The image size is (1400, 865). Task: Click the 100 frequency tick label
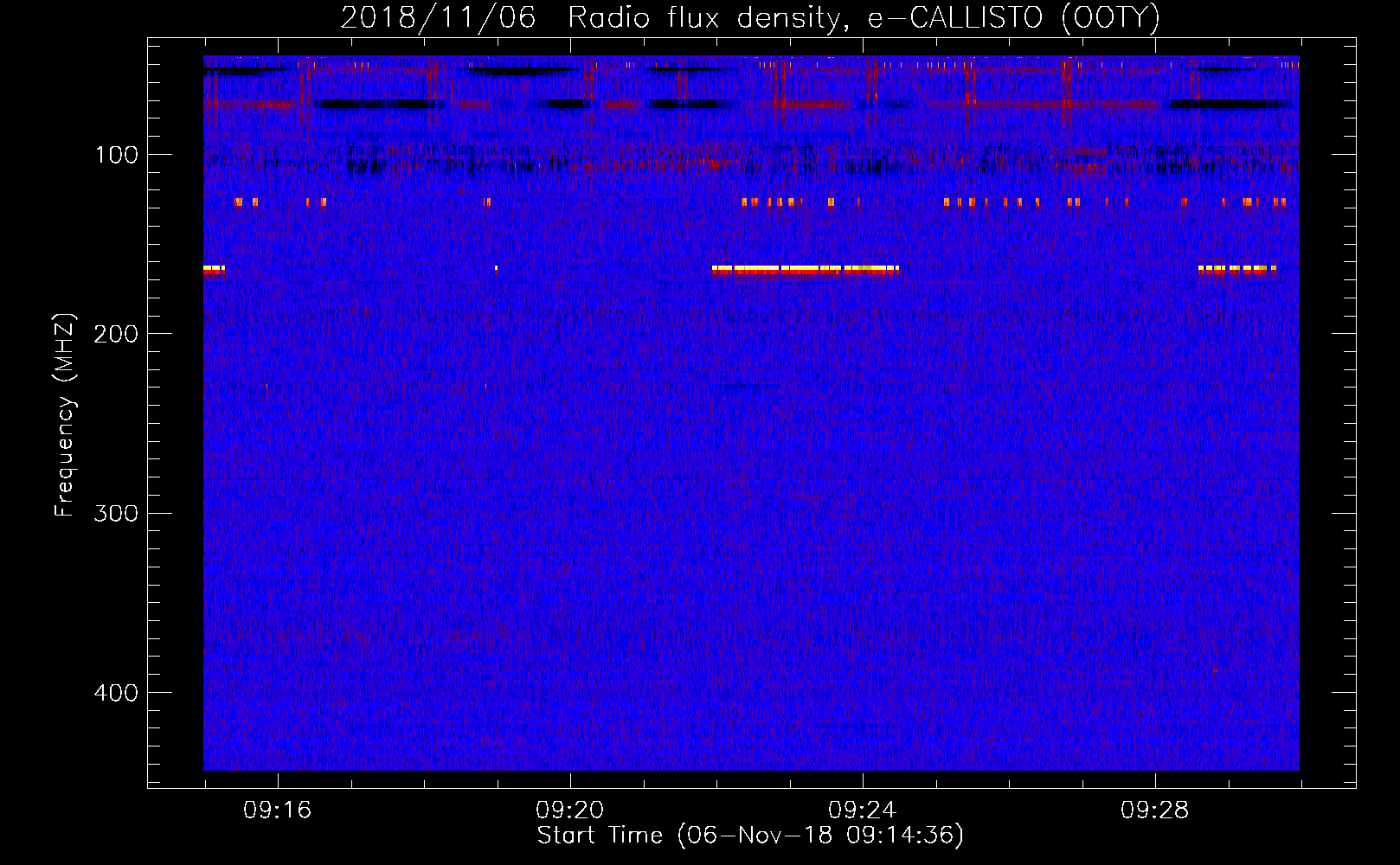point(117,155)
